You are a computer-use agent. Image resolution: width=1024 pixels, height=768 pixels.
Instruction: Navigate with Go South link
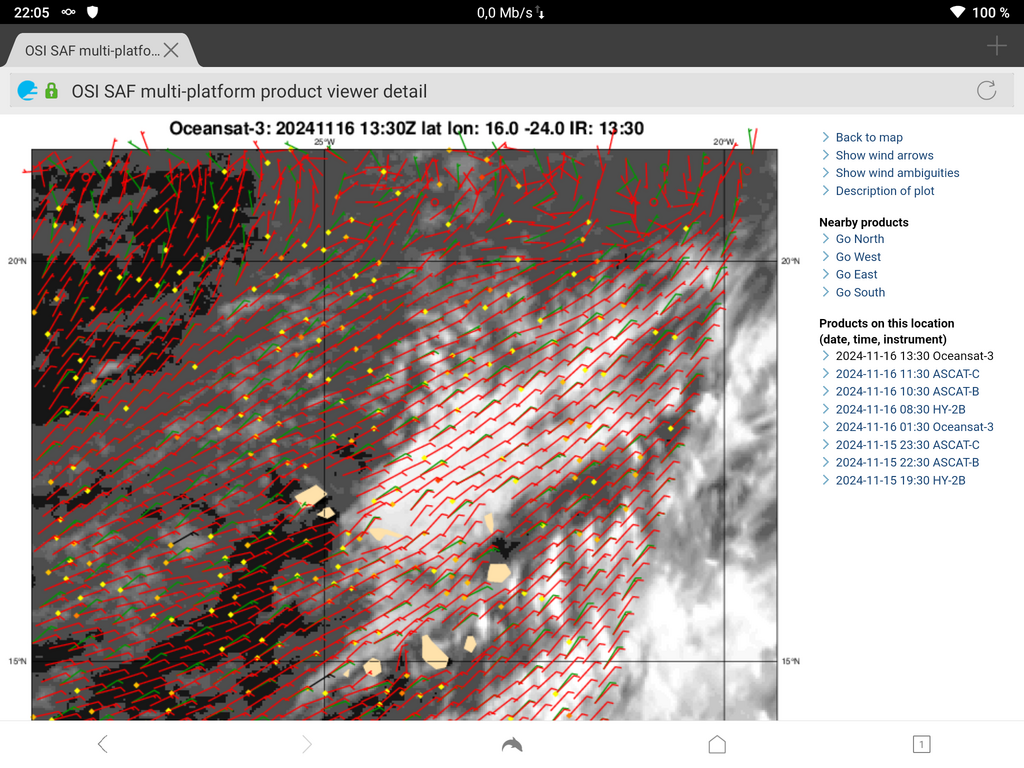(x=860, y=293)
